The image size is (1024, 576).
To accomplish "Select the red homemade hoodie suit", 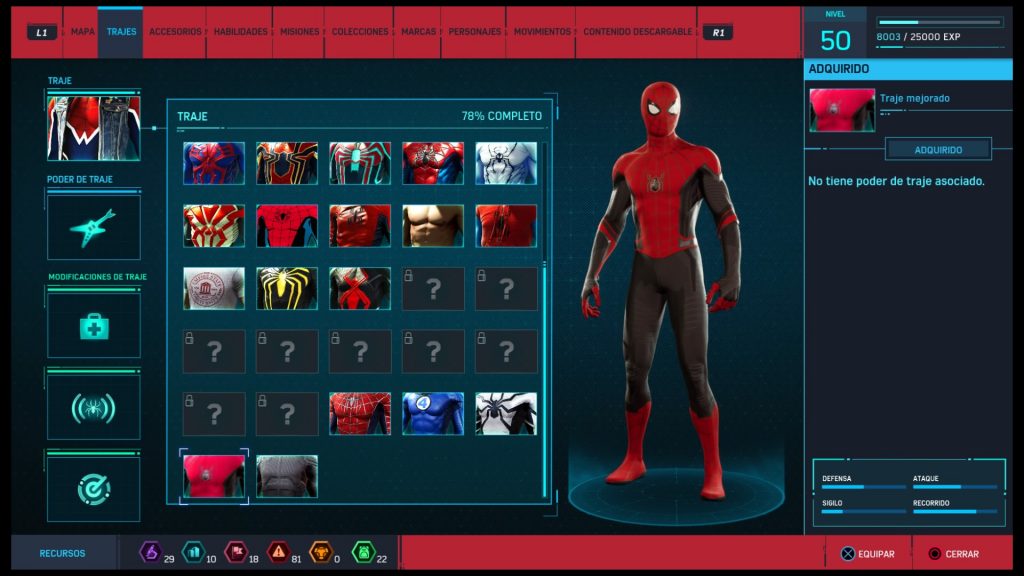I will pos(506,226).
